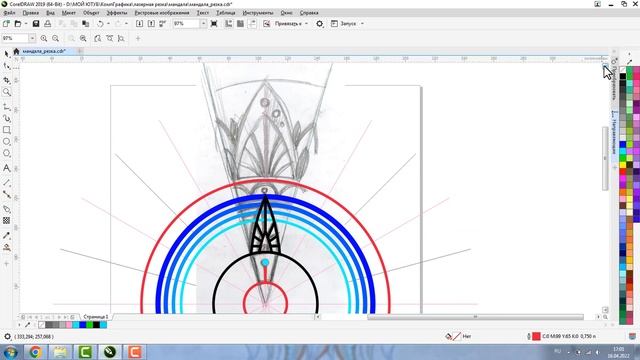This screenshot has height=360, width=640.
Task: Select the Ellipse tool
Action: 7,142
